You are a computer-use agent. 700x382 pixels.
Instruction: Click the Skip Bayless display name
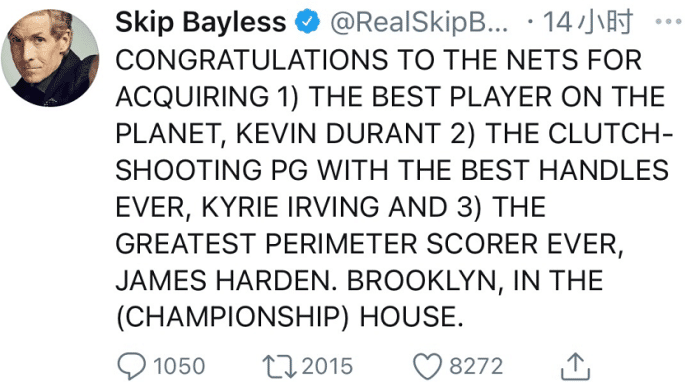pos(200,22)
